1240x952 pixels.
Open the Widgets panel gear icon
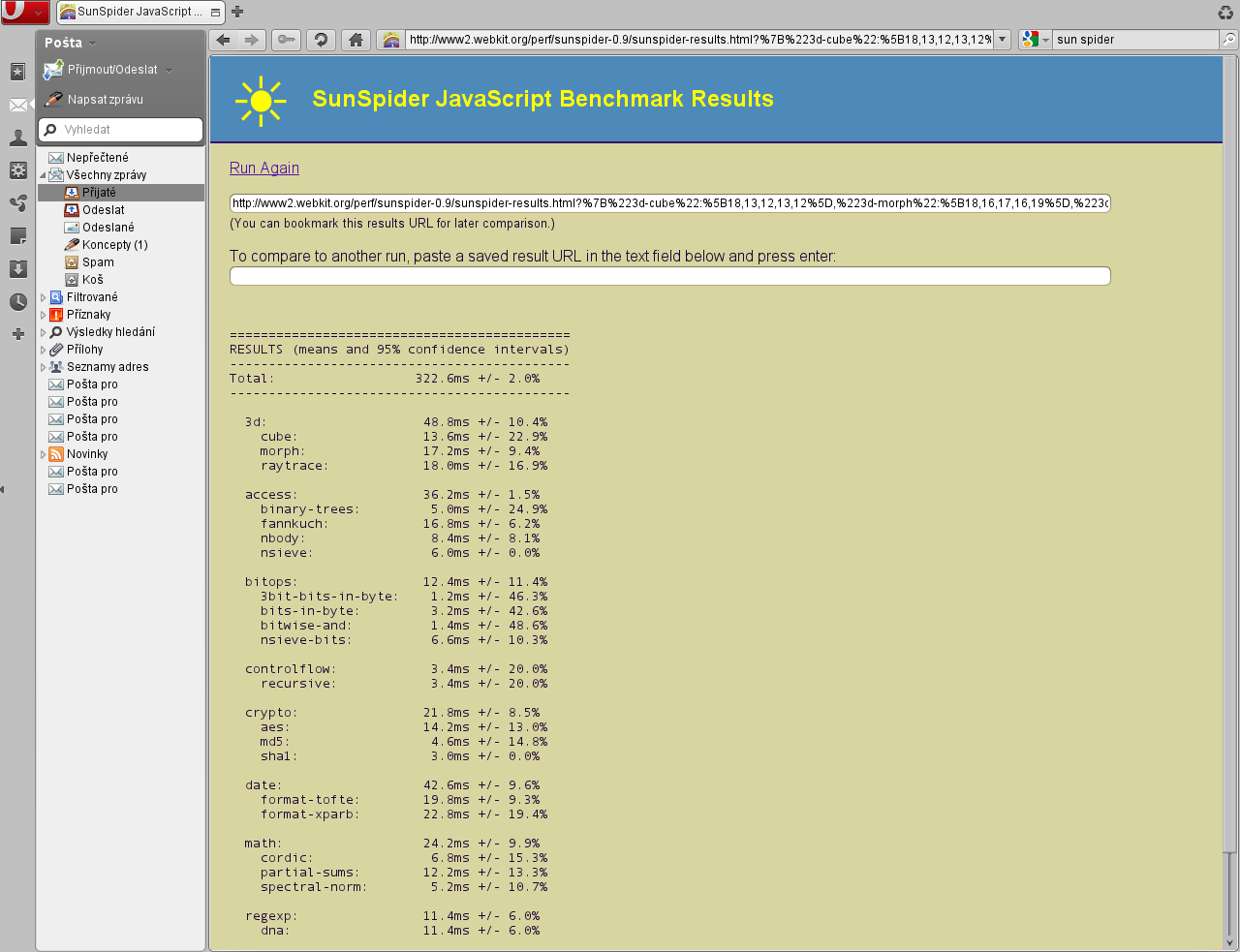click(17, 170)
